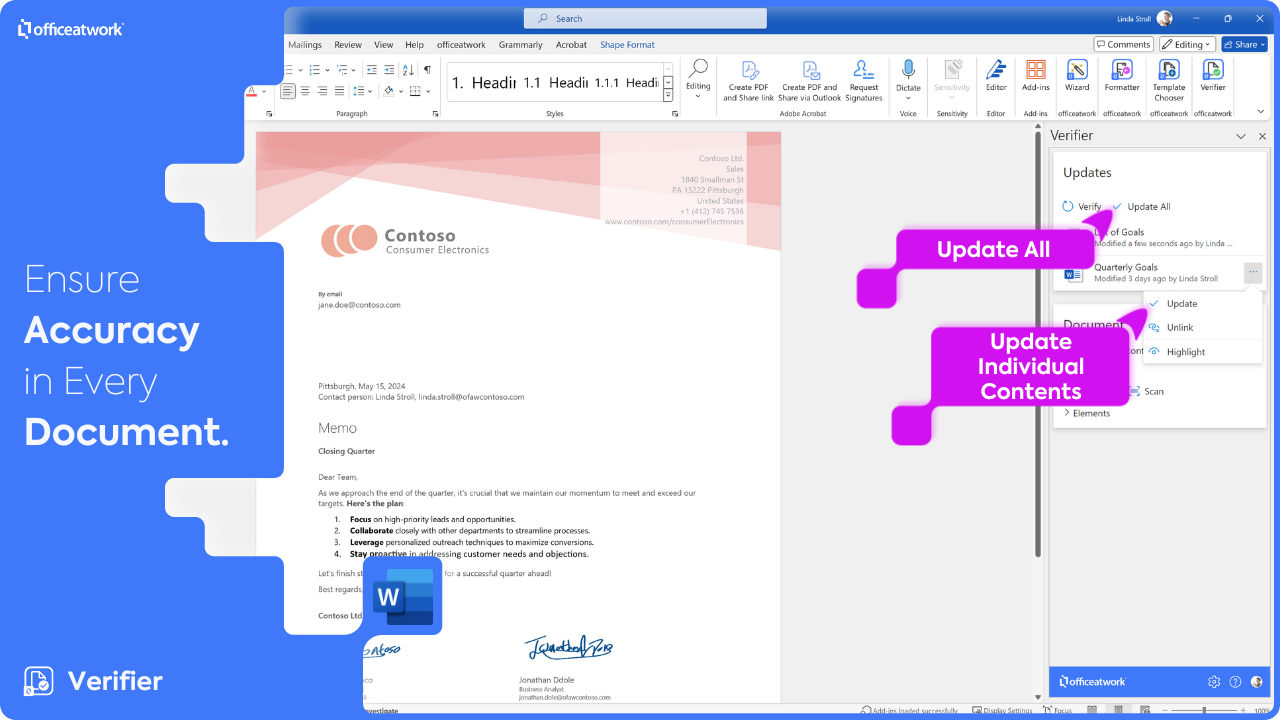Apply paragraph shading fill color
The image size is (1280, 720).
tap(388, 91)
